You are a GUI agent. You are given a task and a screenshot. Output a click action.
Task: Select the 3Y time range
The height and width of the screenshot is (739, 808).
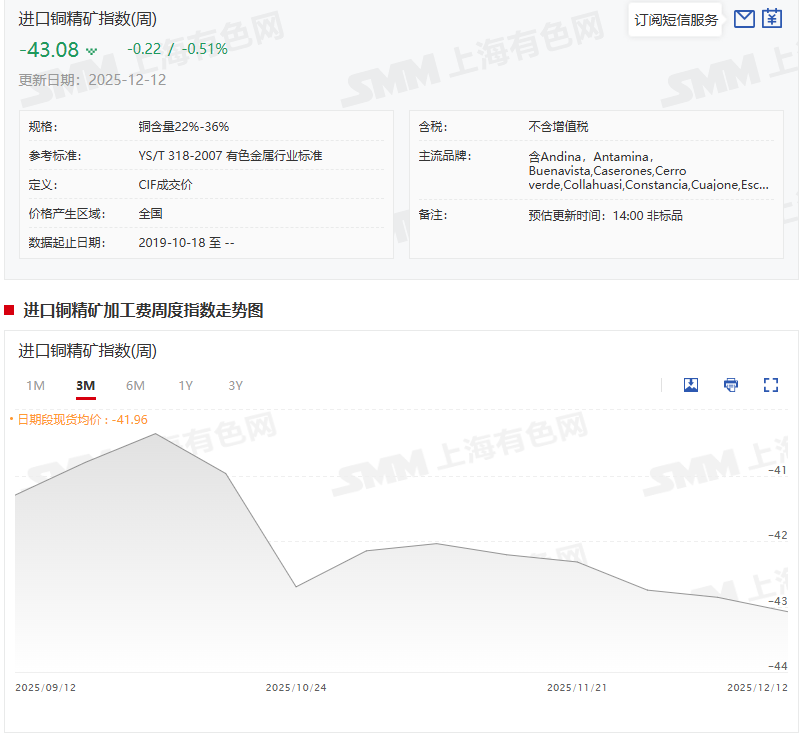point(235,386)
